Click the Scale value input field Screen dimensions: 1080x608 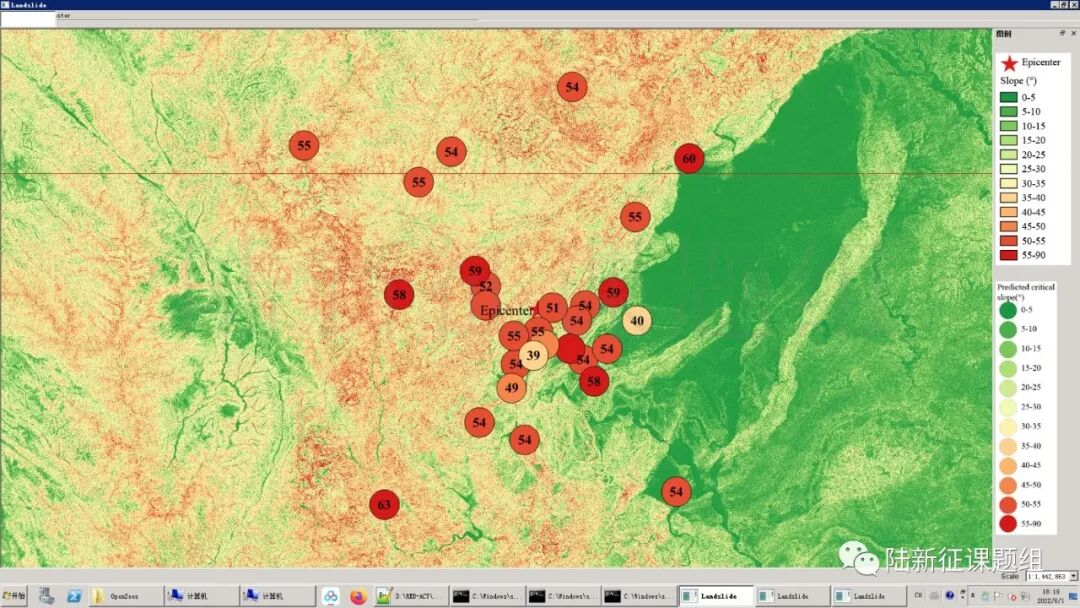[1047, 576]
